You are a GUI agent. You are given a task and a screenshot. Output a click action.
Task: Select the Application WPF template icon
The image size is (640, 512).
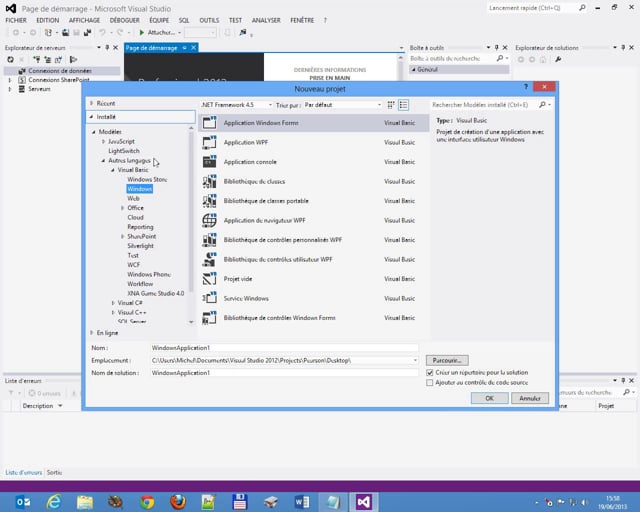pyautogui.click(x=209, y=142)
